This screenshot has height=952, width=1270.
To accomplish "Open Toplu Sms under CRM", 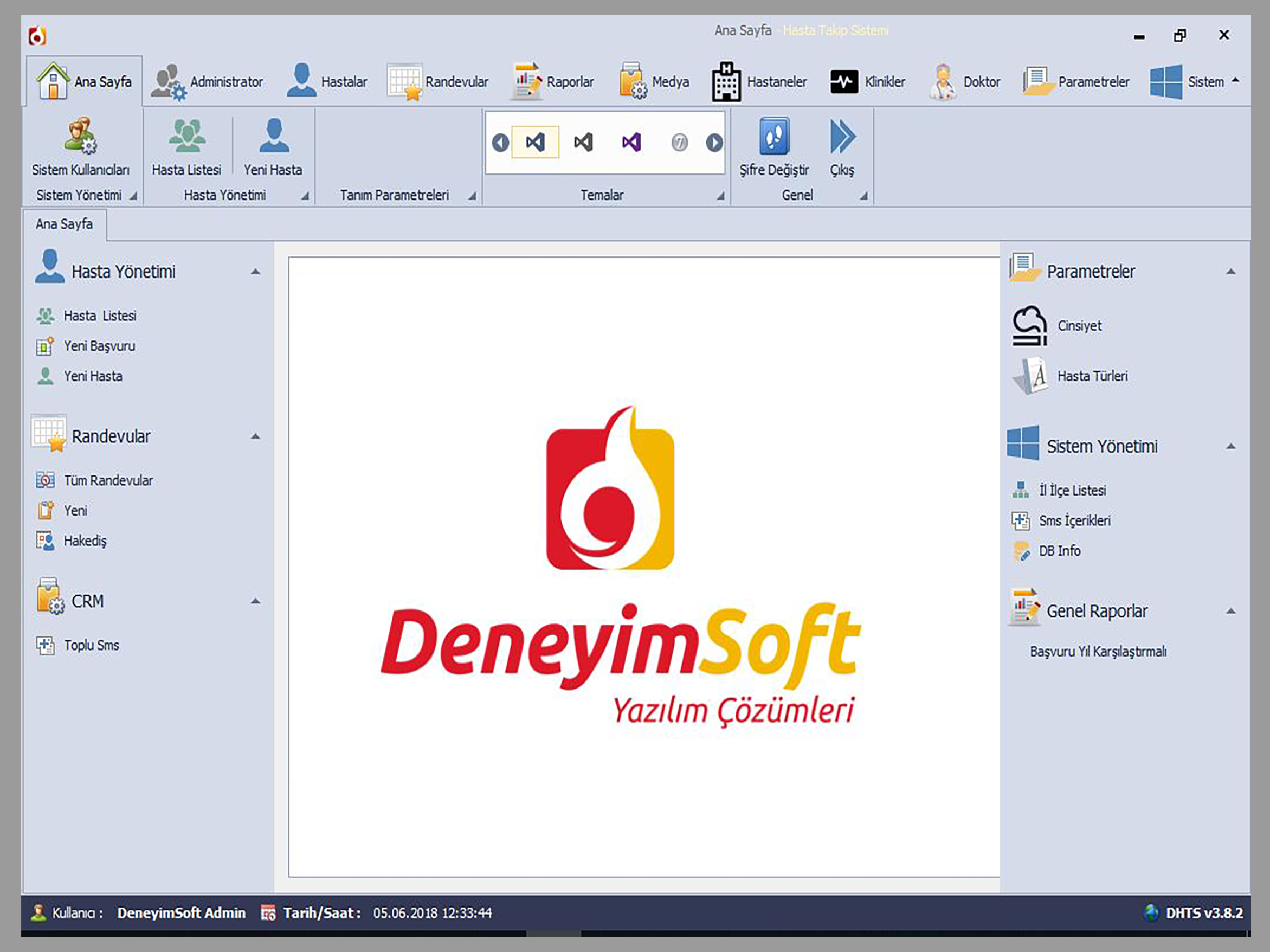I will 78,645.
